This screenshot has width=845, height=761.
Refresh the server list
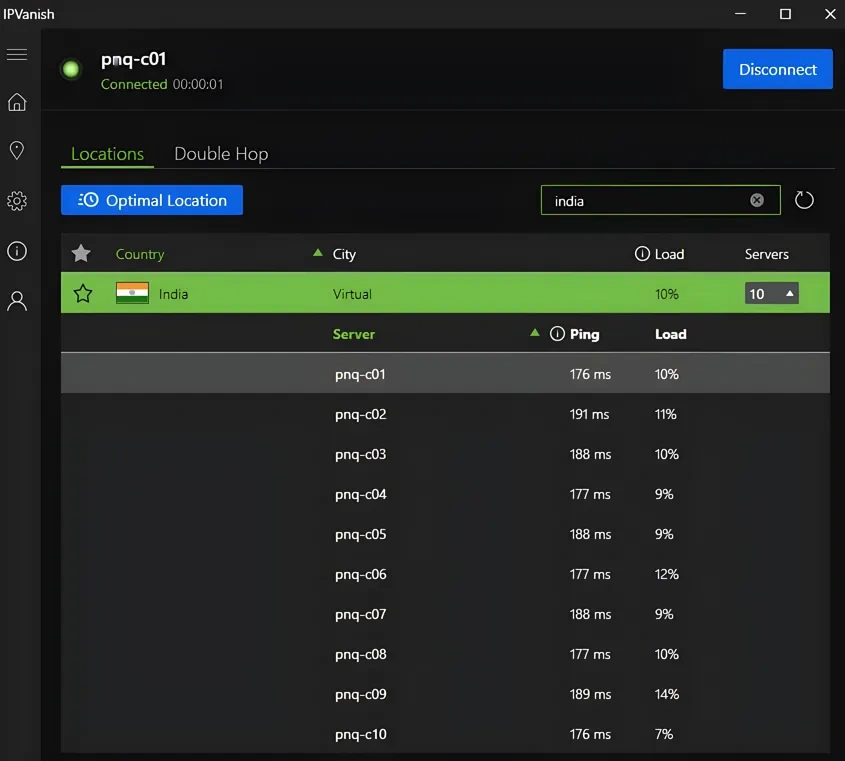pyautogui.click(x=804, y=200)
